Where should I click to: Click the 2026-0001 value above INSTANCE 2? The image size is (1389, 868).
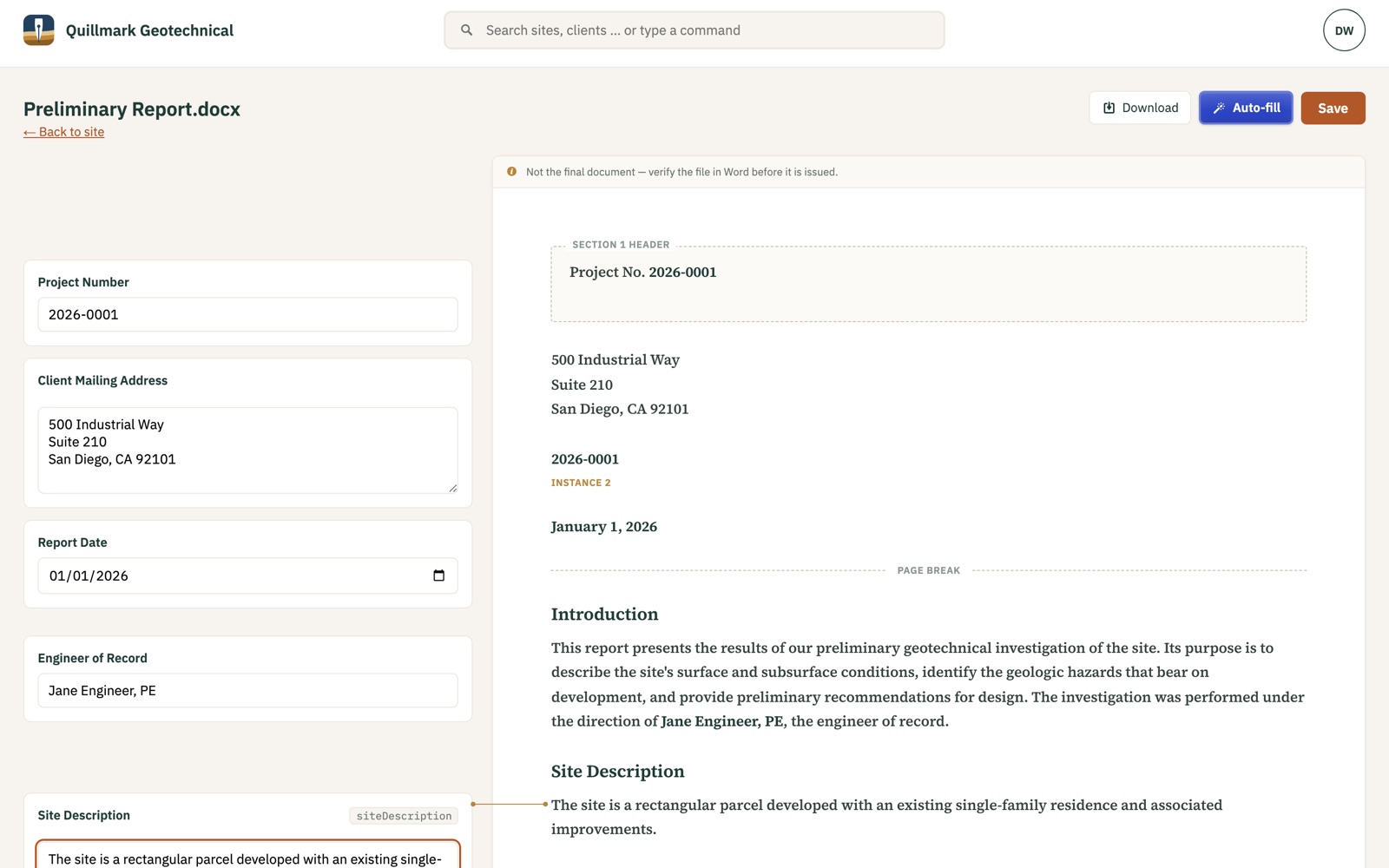[x=585, y=459]
